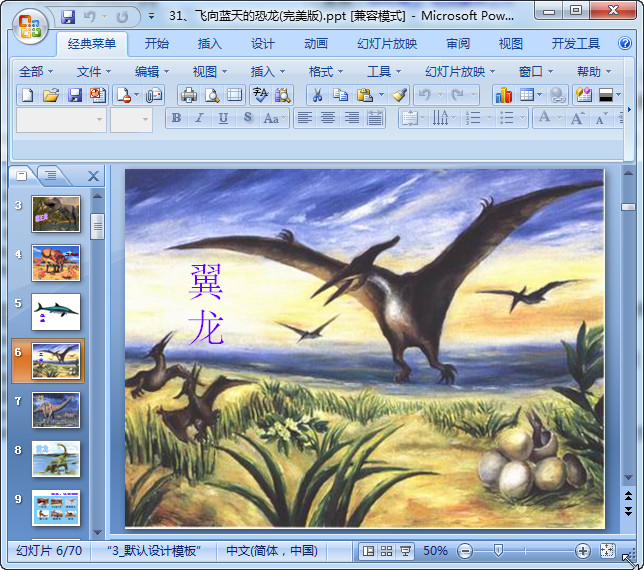Expand the 全部 menu dropdown
Screen dimensions: 644x570
click(x=36, y=72)
